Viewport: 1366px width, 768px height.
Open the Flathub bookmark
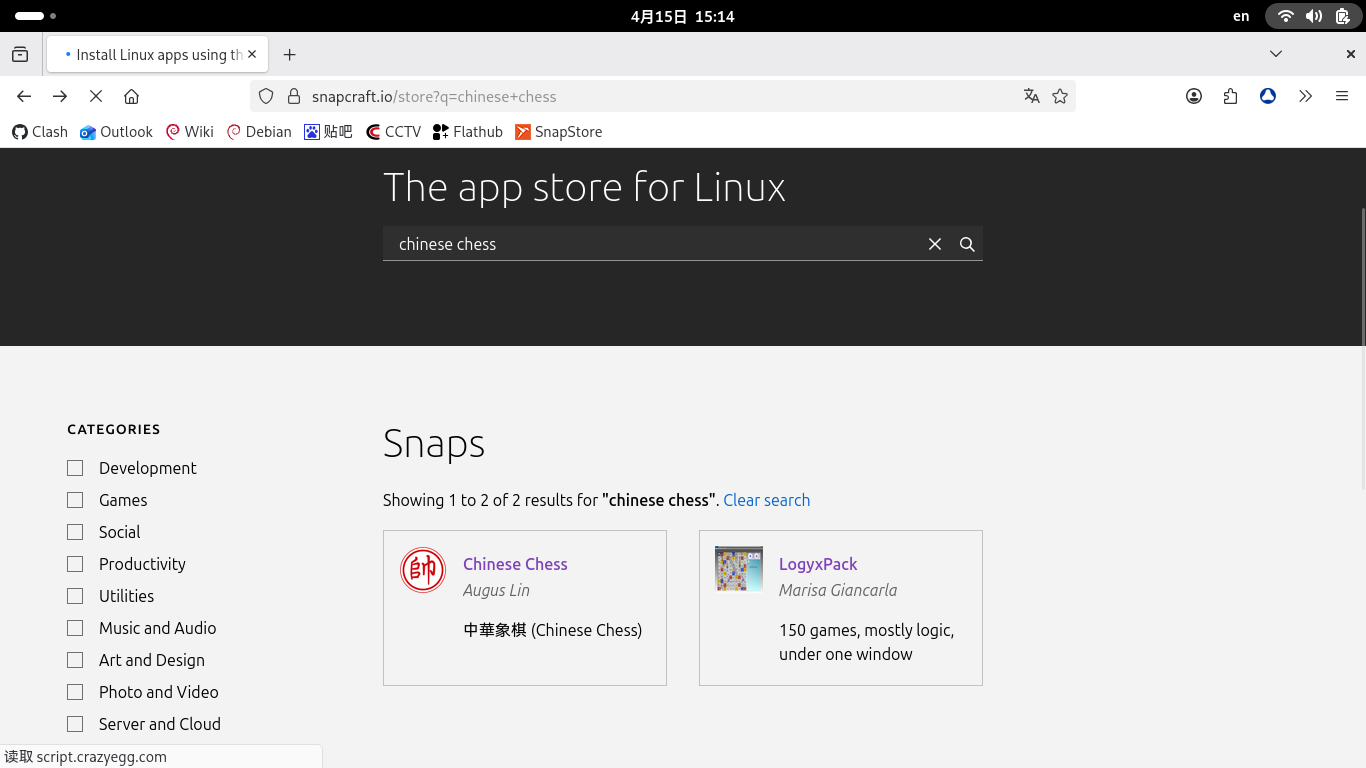pyautogui.click(x=467, y=132)
